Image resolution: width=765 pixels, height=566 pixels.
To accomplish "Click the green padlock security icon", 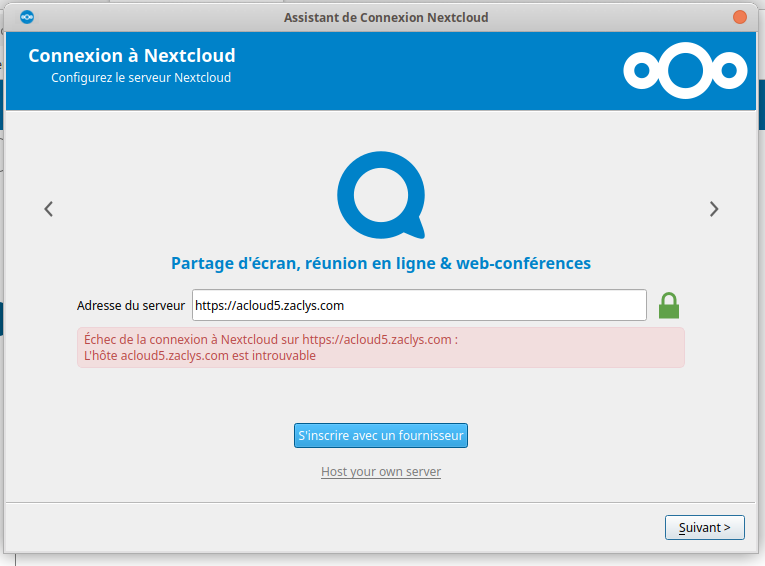I will pos(669,305).
